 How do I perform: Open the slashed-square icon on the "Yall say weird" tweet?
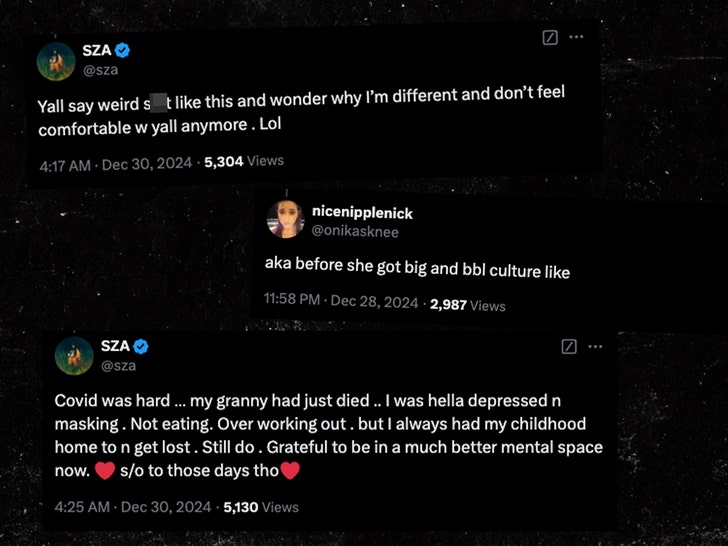point(549,37)
